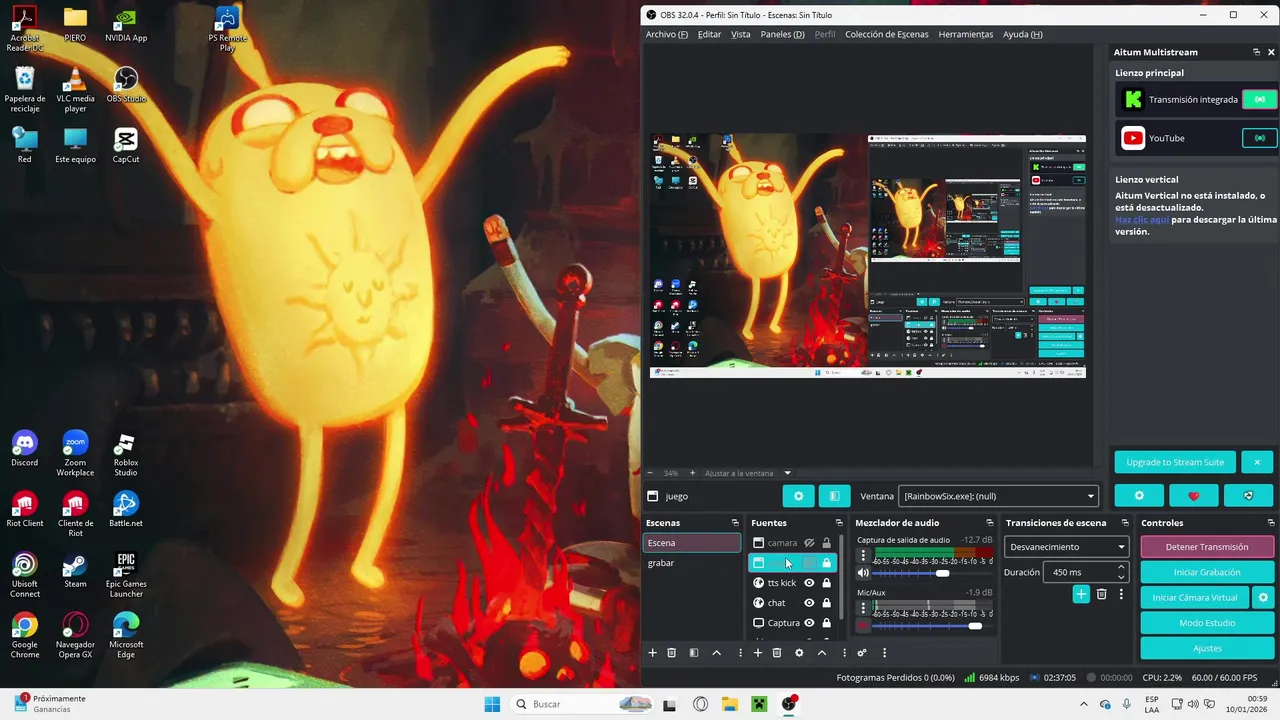The image size is (1280, 720).
Task: Open options menu for Captura de salida de audio
Action: (x=864, y=555)
